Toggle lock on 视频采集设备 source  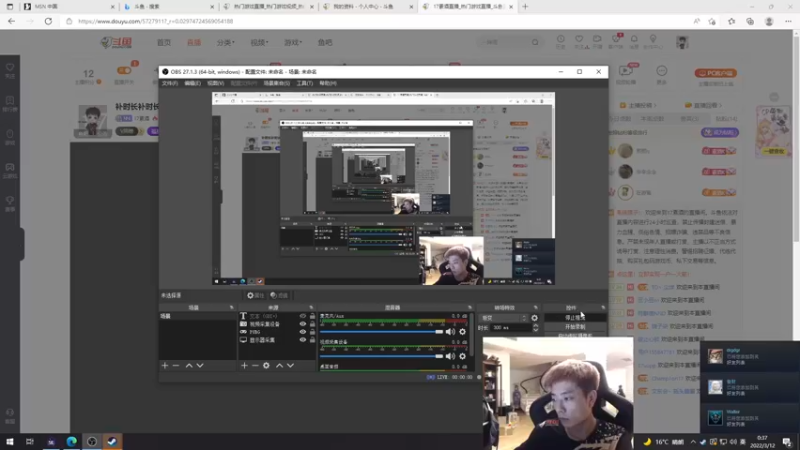click(312, 324)
